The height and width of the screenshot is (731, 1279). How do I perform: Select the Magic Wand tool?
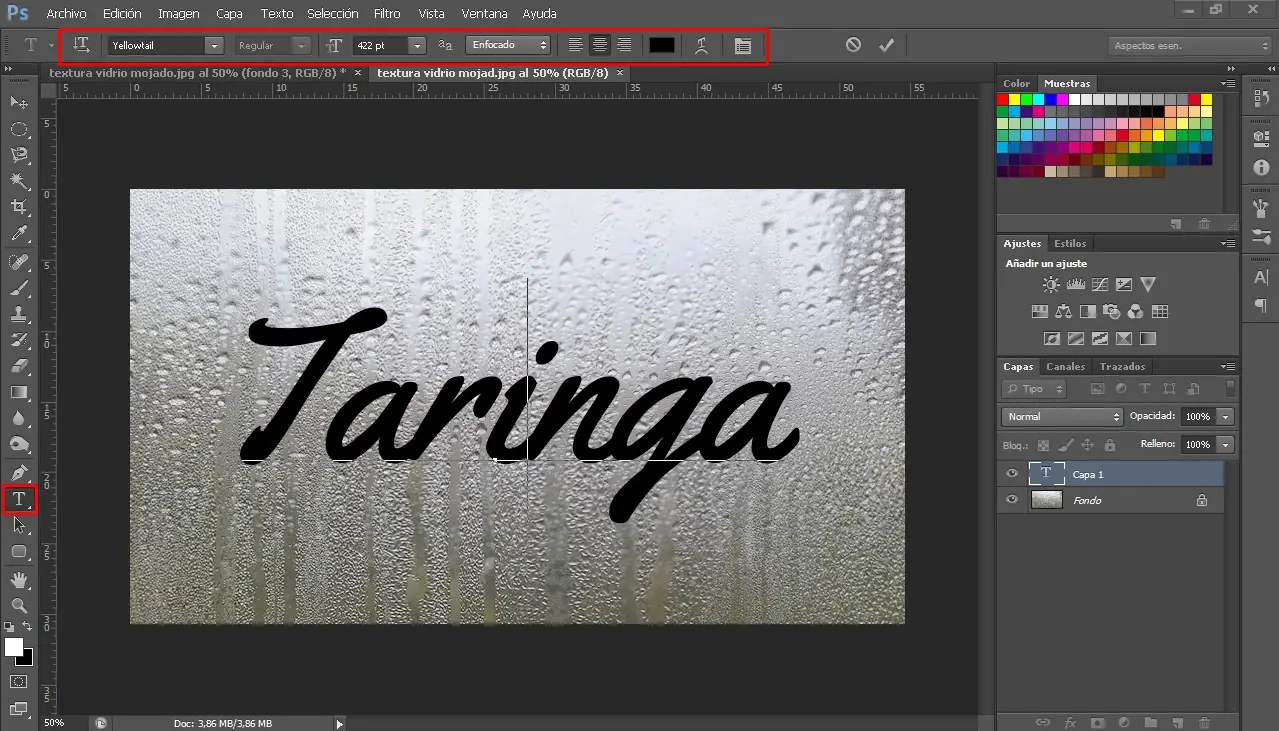[19, 181]
